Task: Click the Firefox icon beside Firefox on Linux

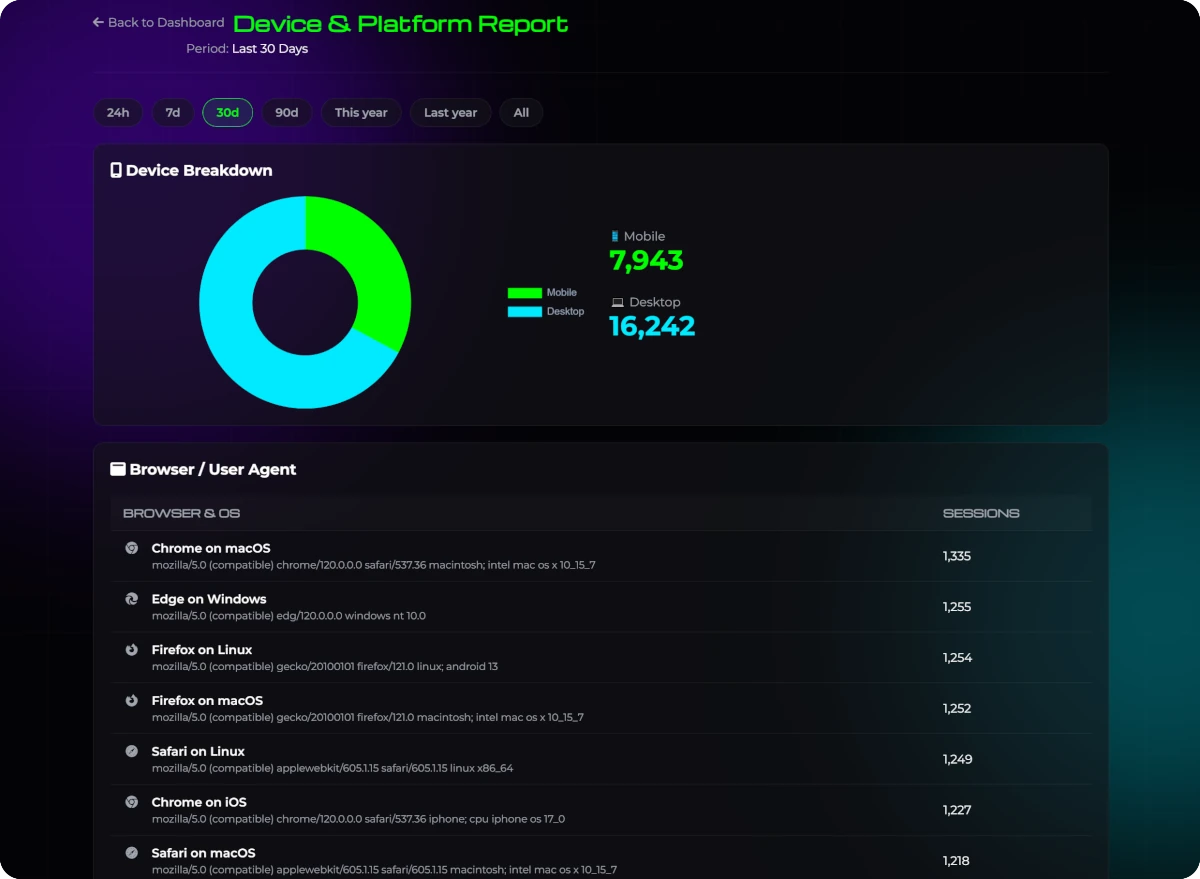Action: (132, 649)
